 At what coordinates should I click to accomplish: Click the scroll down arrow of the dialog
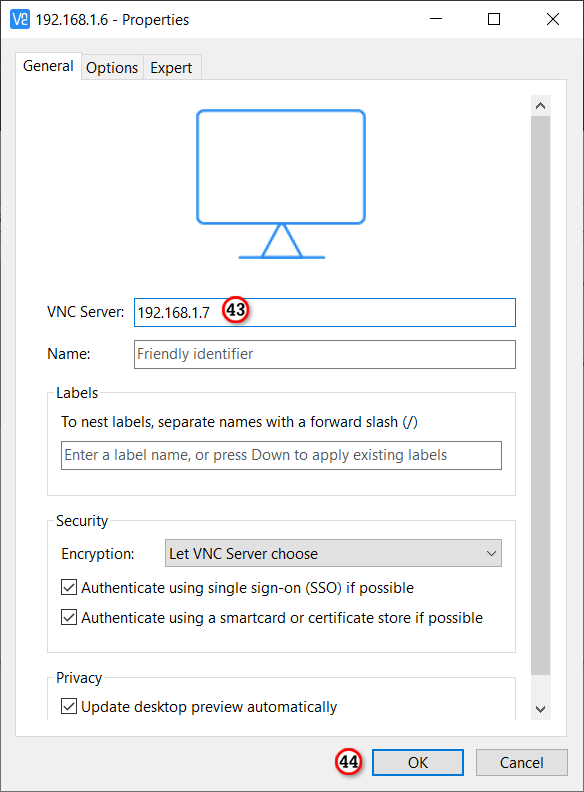[x=541, y=709]
